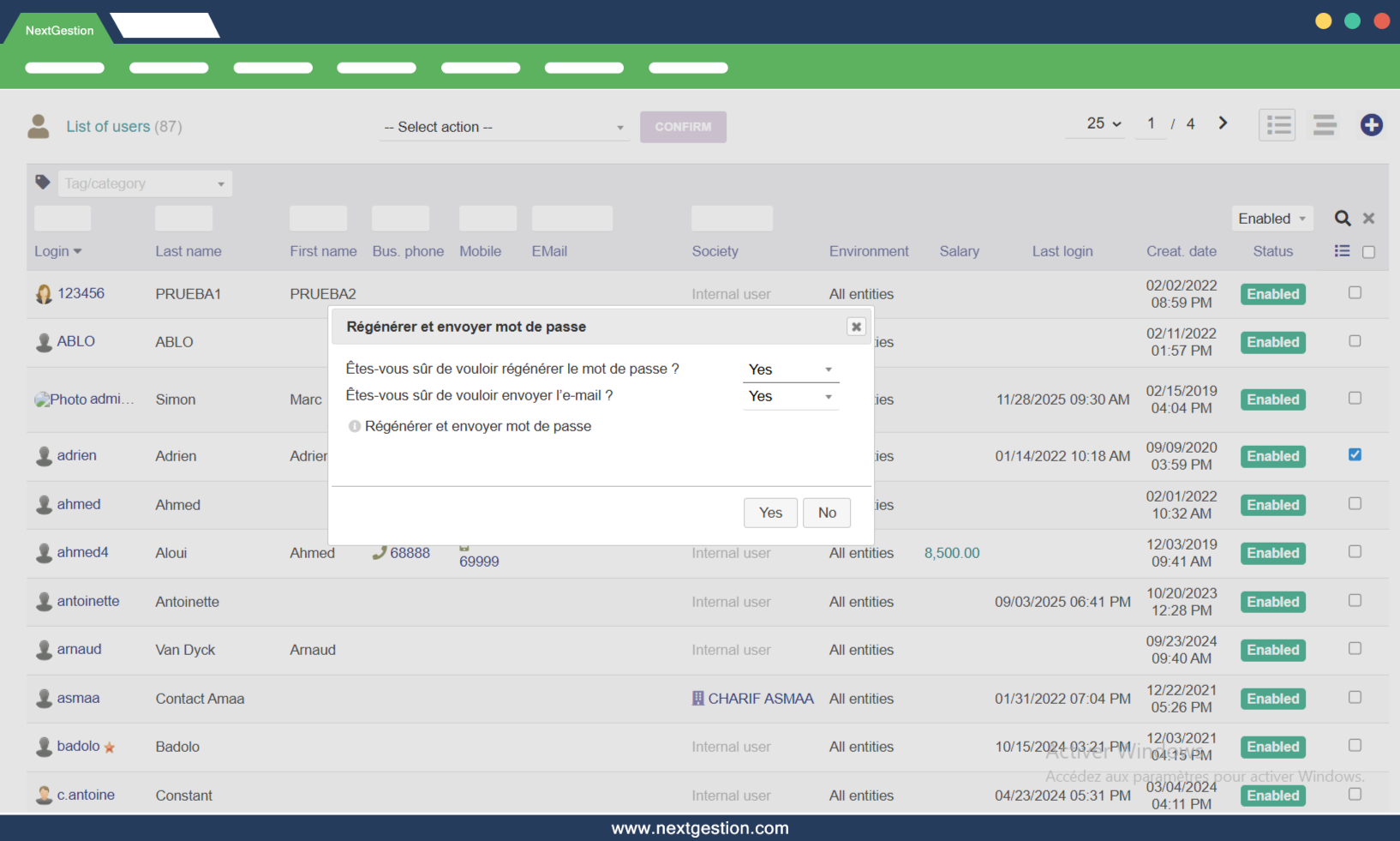Click the avatar icon of user asmaa
Screen dimensions: 1400x841
(x=44, y=699)
